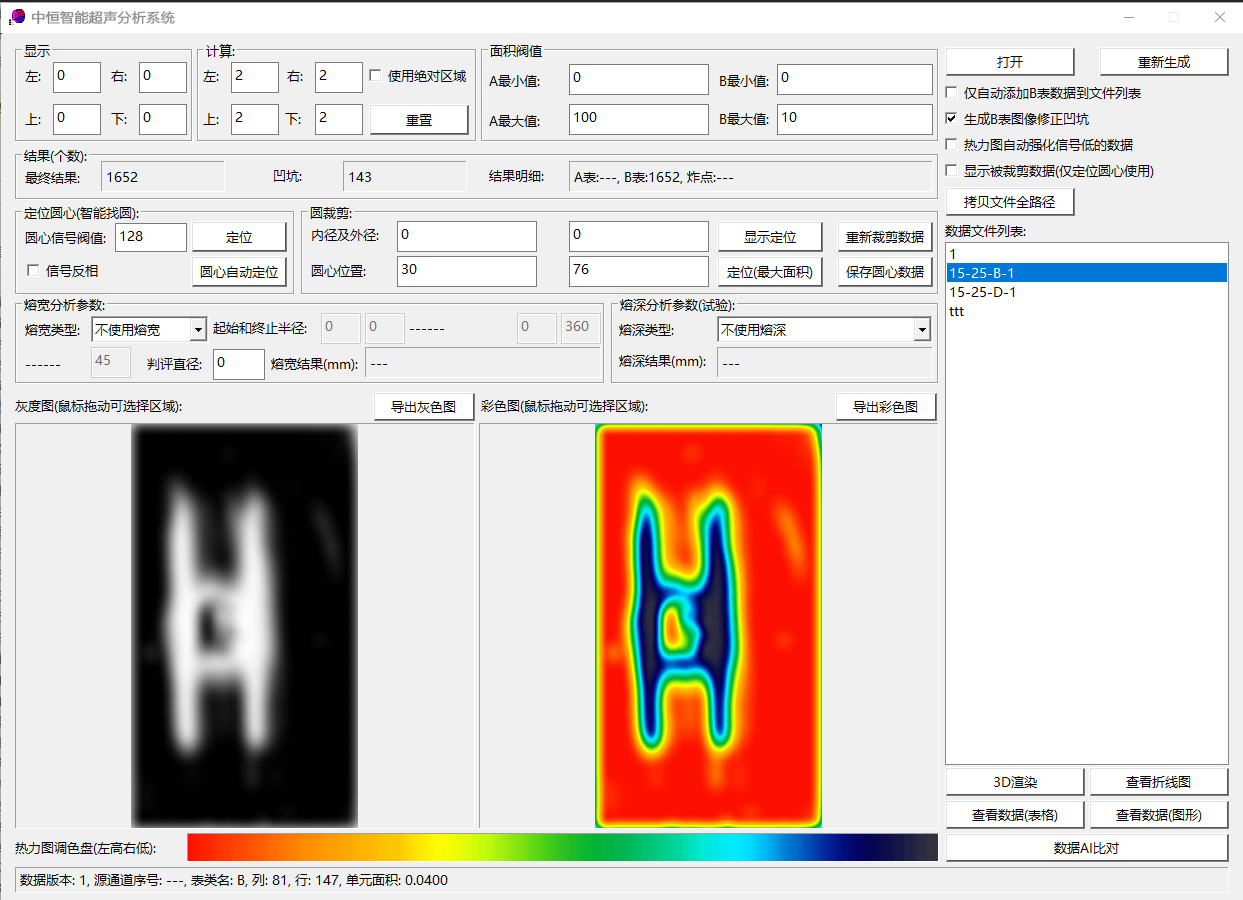Viewport: 1243px width, 900px height.
Task: Click the 显示 右 input field
Action: pyautogui.click(x=163, y=77)
